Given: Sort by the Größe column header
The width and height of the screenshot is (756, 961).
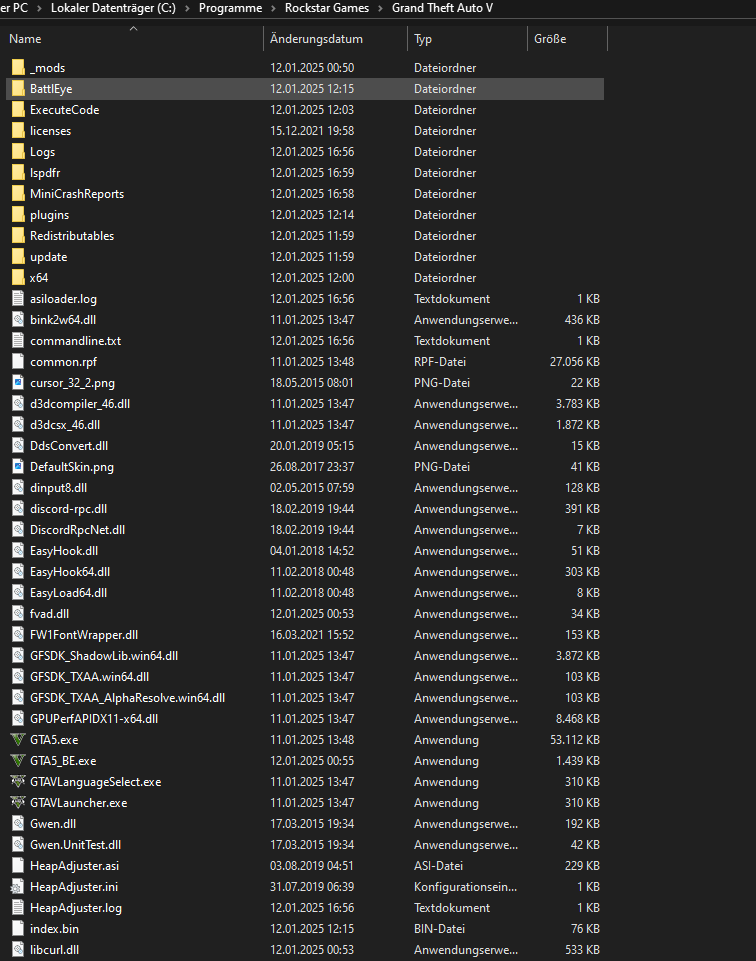Looking at the screenshot, I should [567, 39].
